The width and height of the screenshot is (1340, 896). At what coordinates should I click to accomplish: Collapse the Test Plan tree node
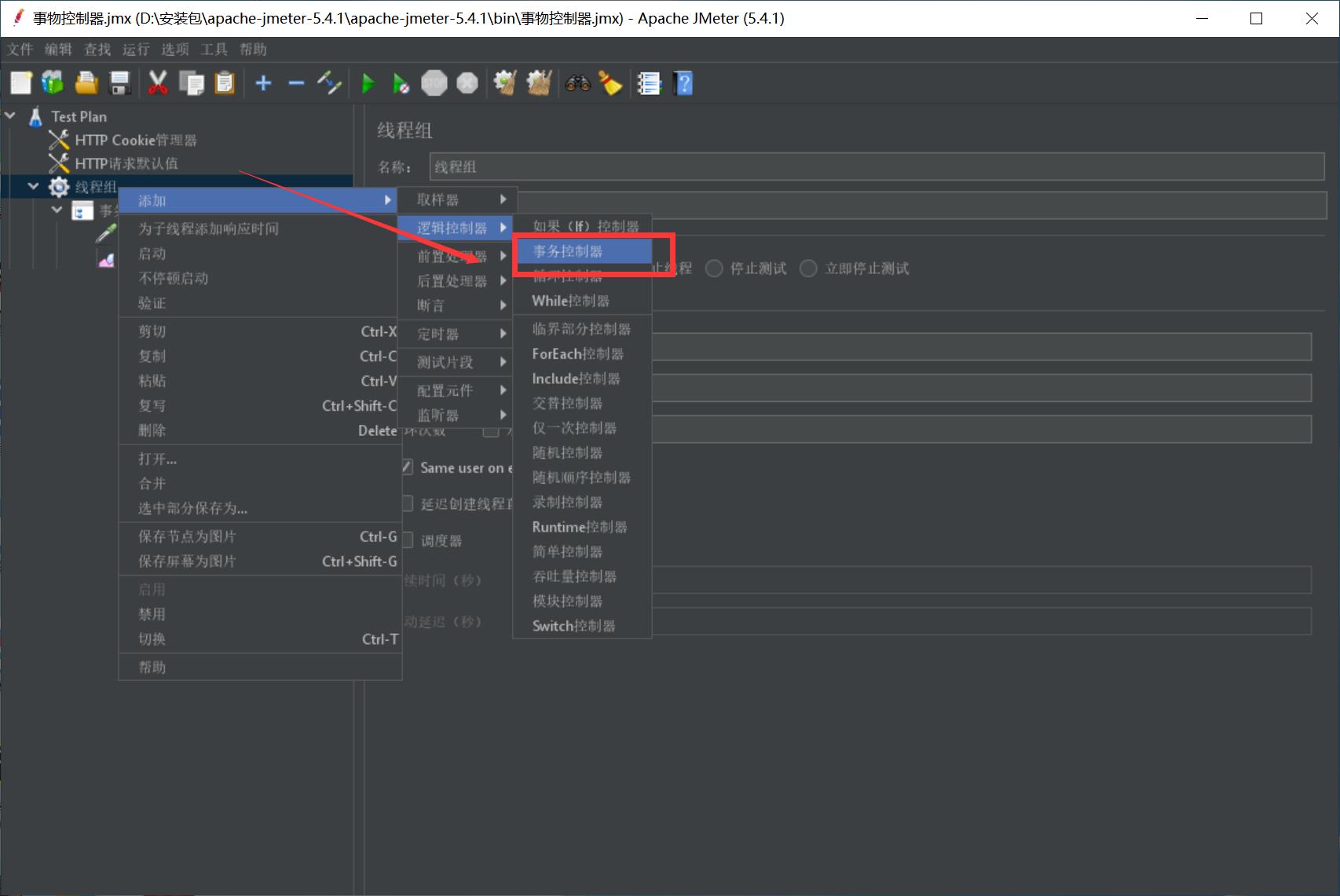click(x=10, y=116)
